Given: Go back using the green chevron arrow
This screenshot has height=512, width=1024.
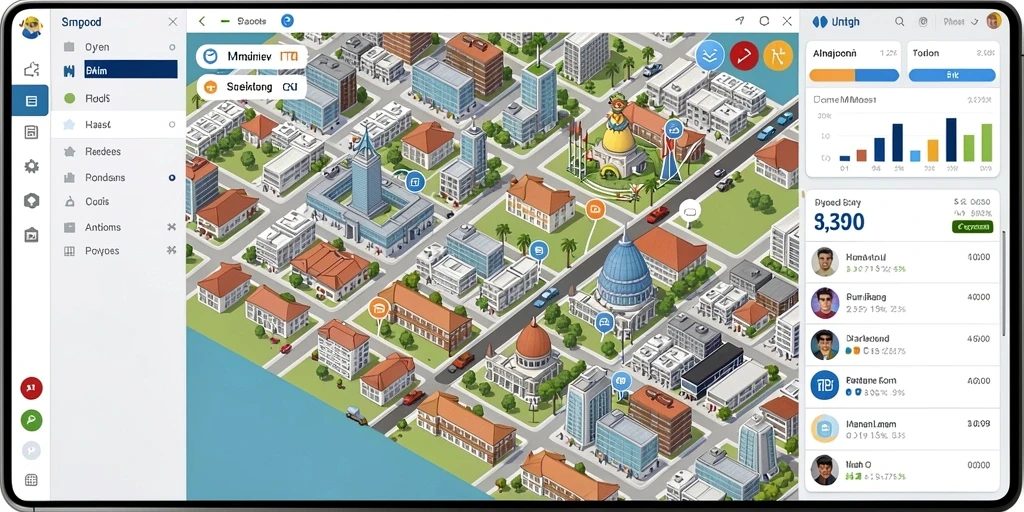Looking at the screenshot, I should pyautogui.click(x=202, y=22).
